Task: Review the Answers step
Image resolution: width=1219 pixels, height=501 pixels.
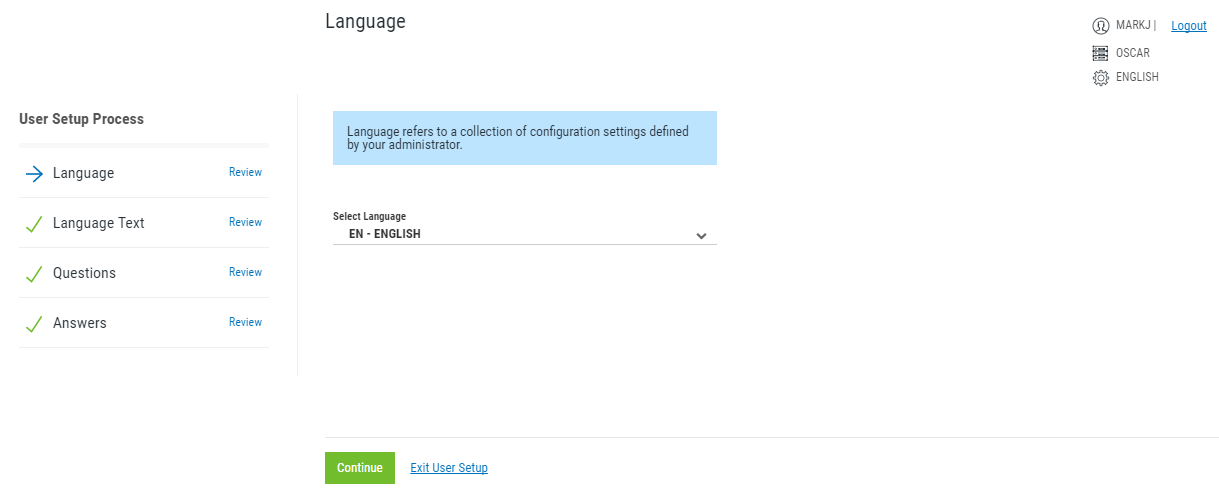Action: [245, 323]
